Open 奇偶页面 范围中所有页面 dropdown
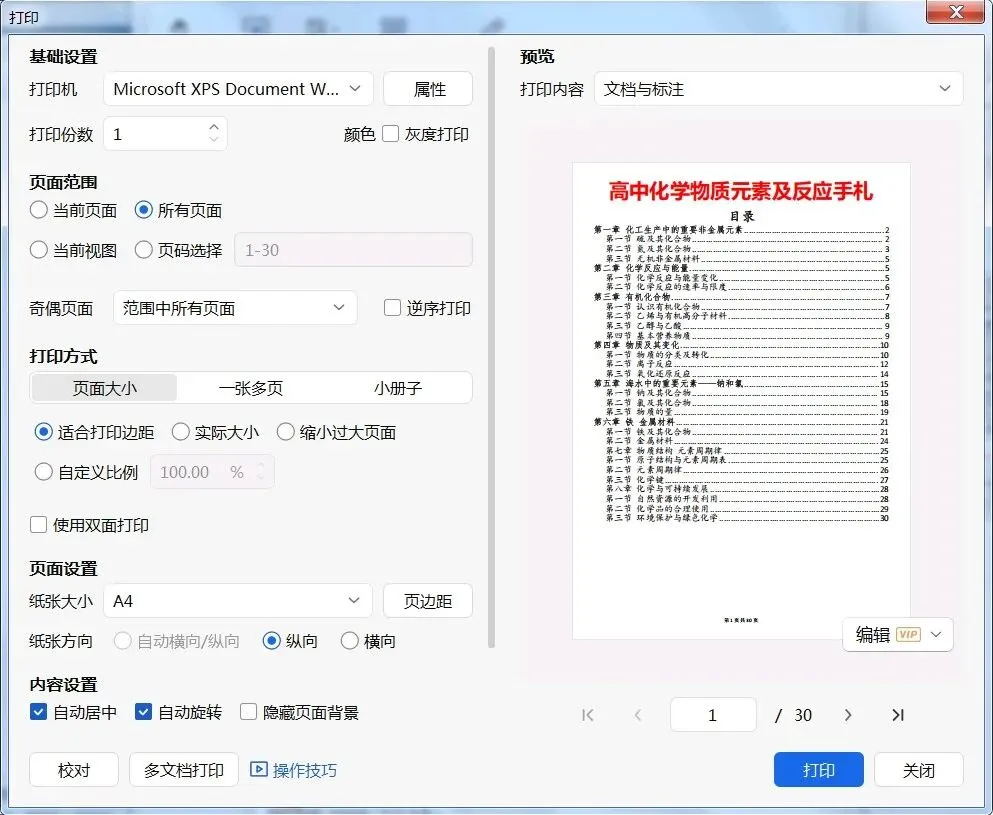The width and height of the screenshot is (993, 815). click(x=235, y=308)
